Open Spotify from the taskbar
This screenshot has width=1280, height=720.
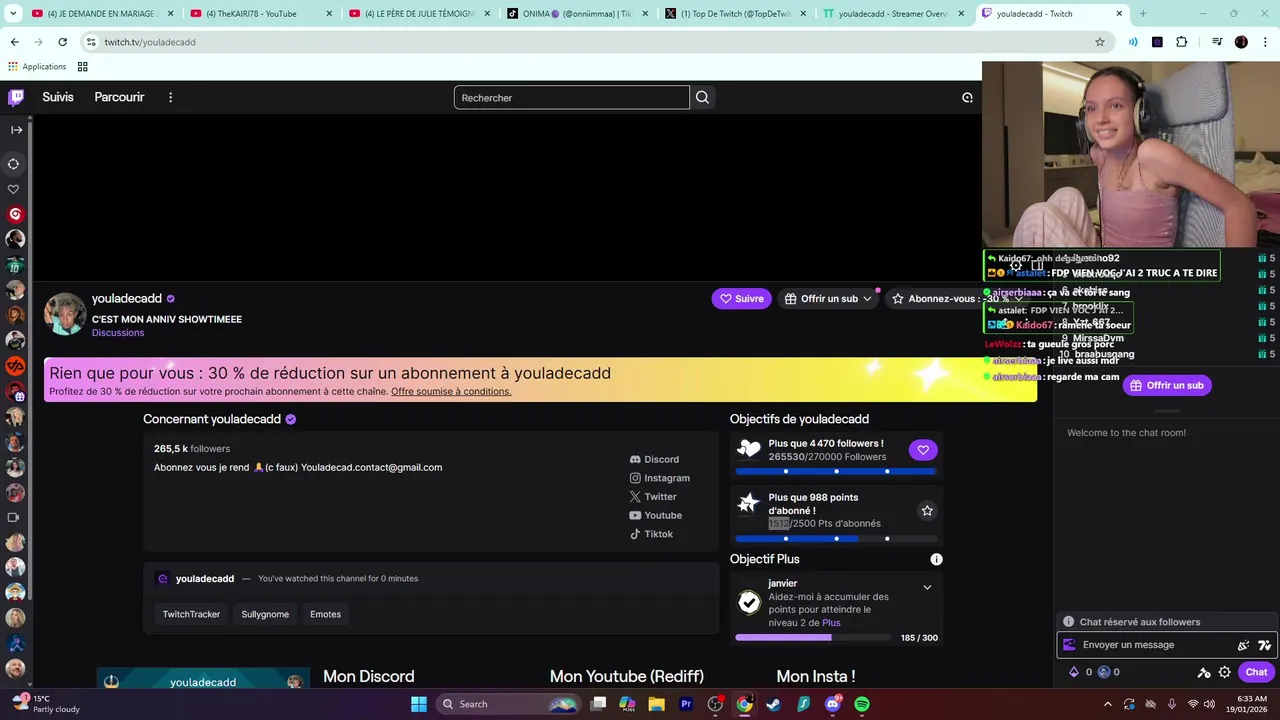[x=862, y=704]
